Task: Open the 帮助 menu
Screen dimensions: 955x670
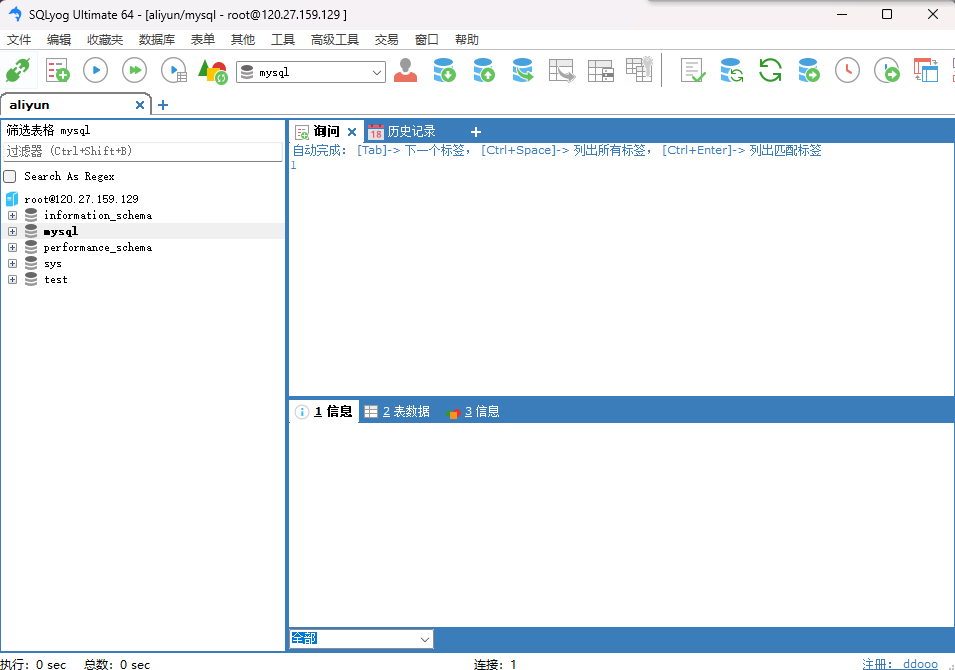Action: coord(467,40)
